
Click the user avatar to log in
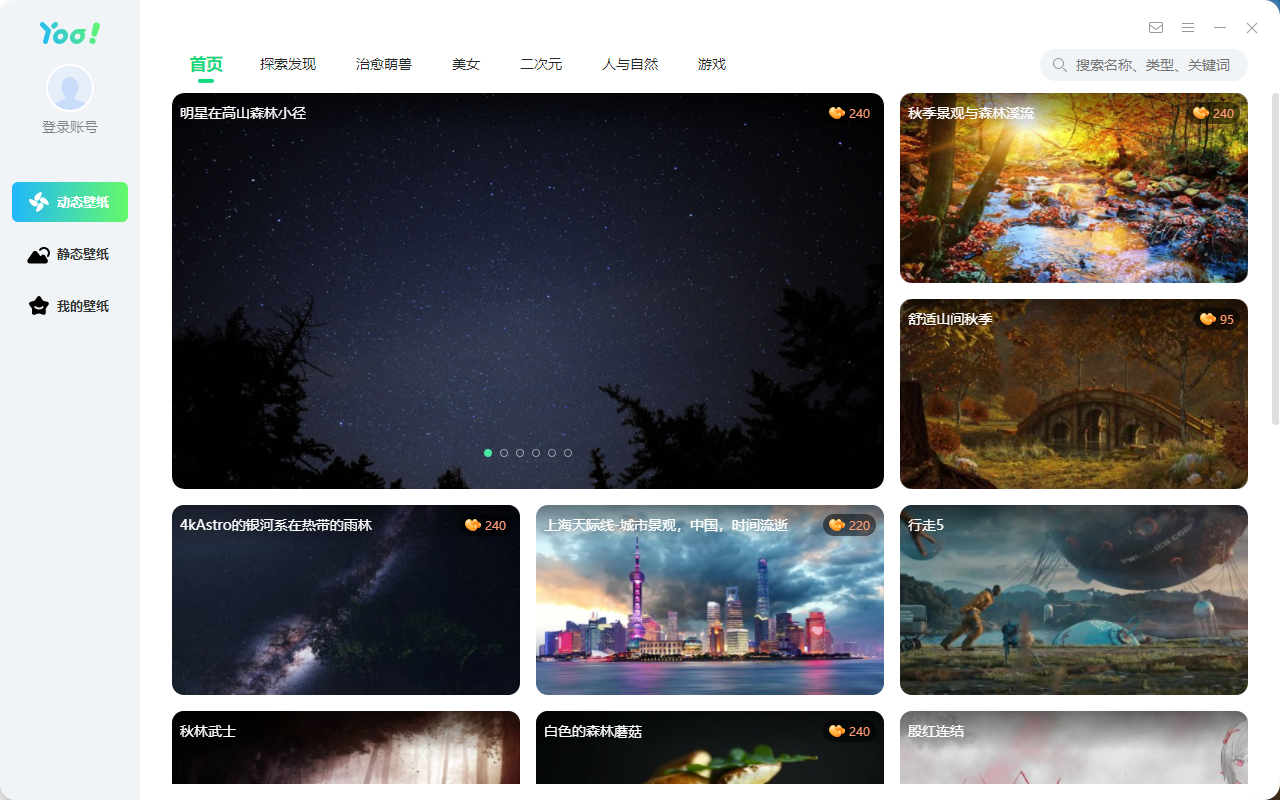coord(70,88)
